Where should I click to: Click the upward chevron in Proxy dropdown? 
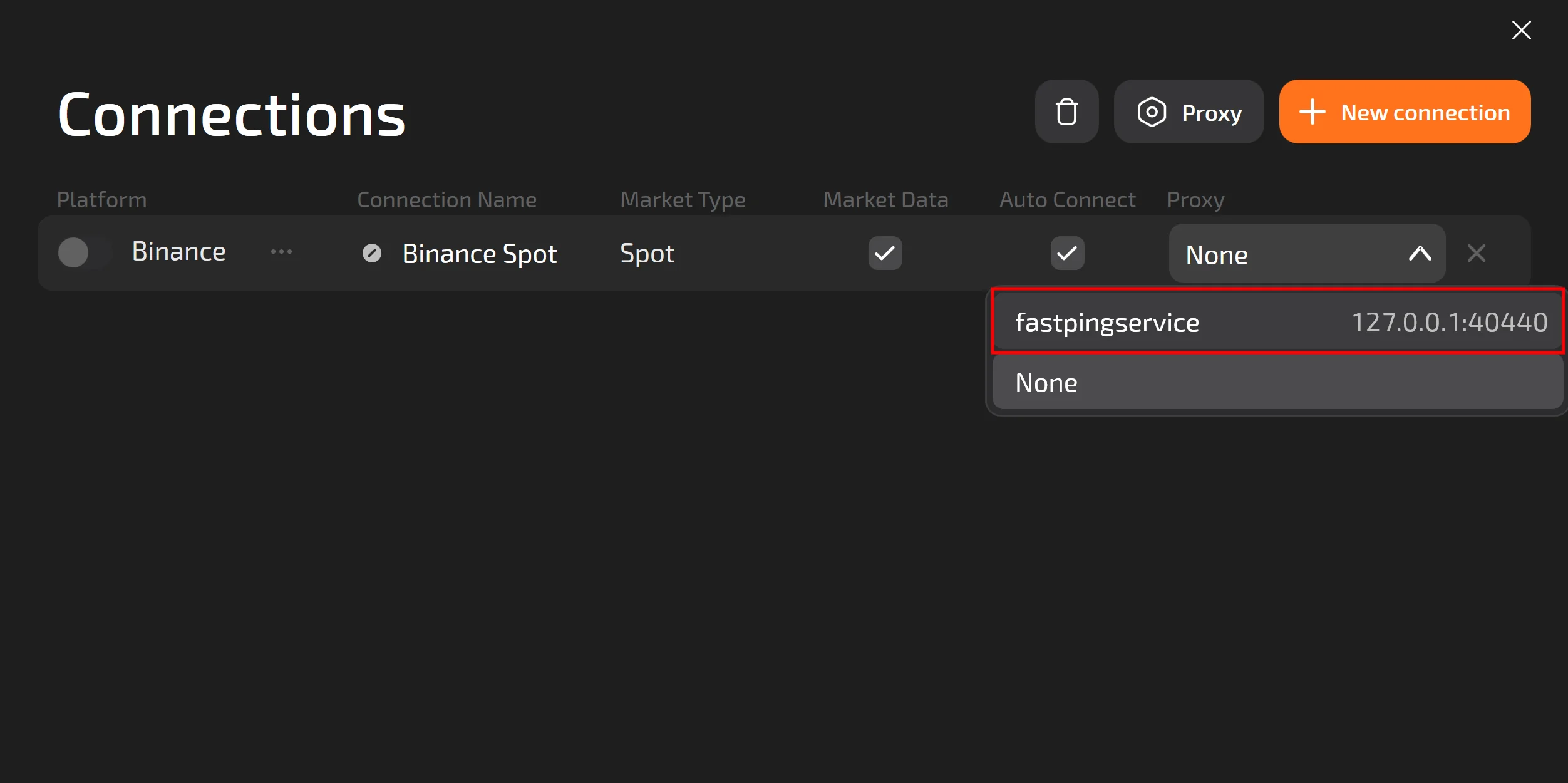(x=1420, y=254)
